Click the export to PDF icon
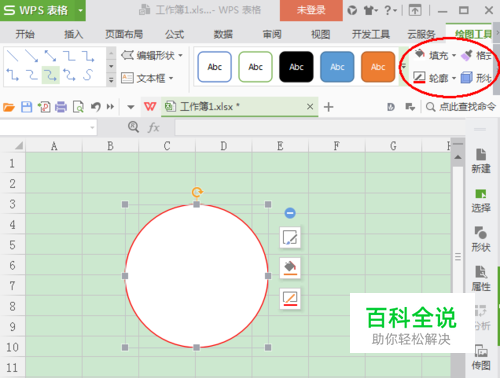This screenshot has height=378, width=500. (x=44, y=107)
